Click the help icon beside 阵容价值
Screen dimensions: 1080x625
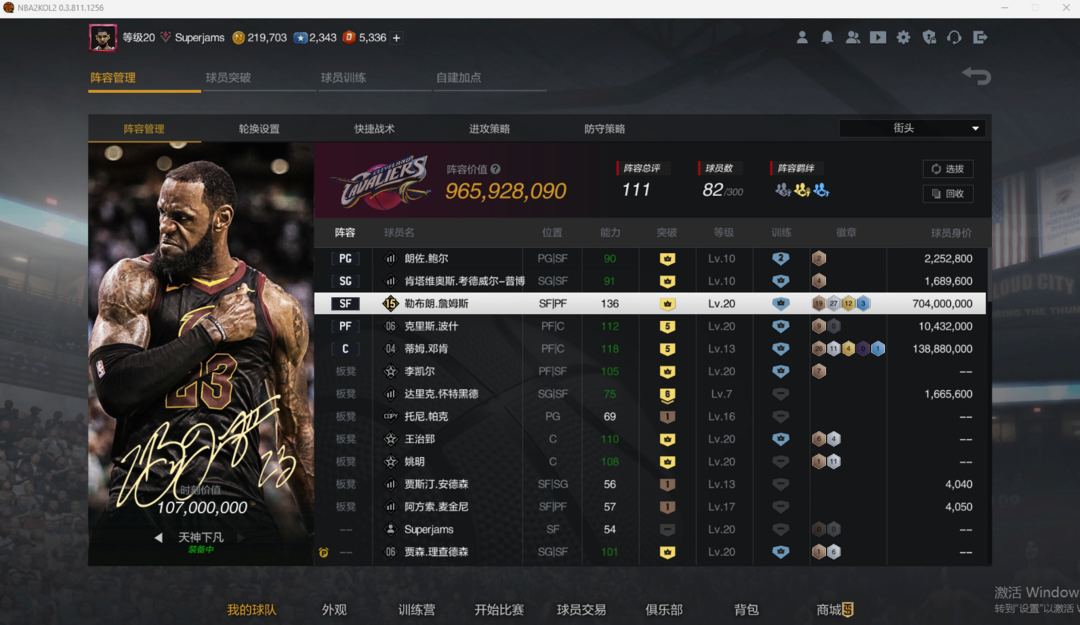pyautogui.click(x=496, y=169)
